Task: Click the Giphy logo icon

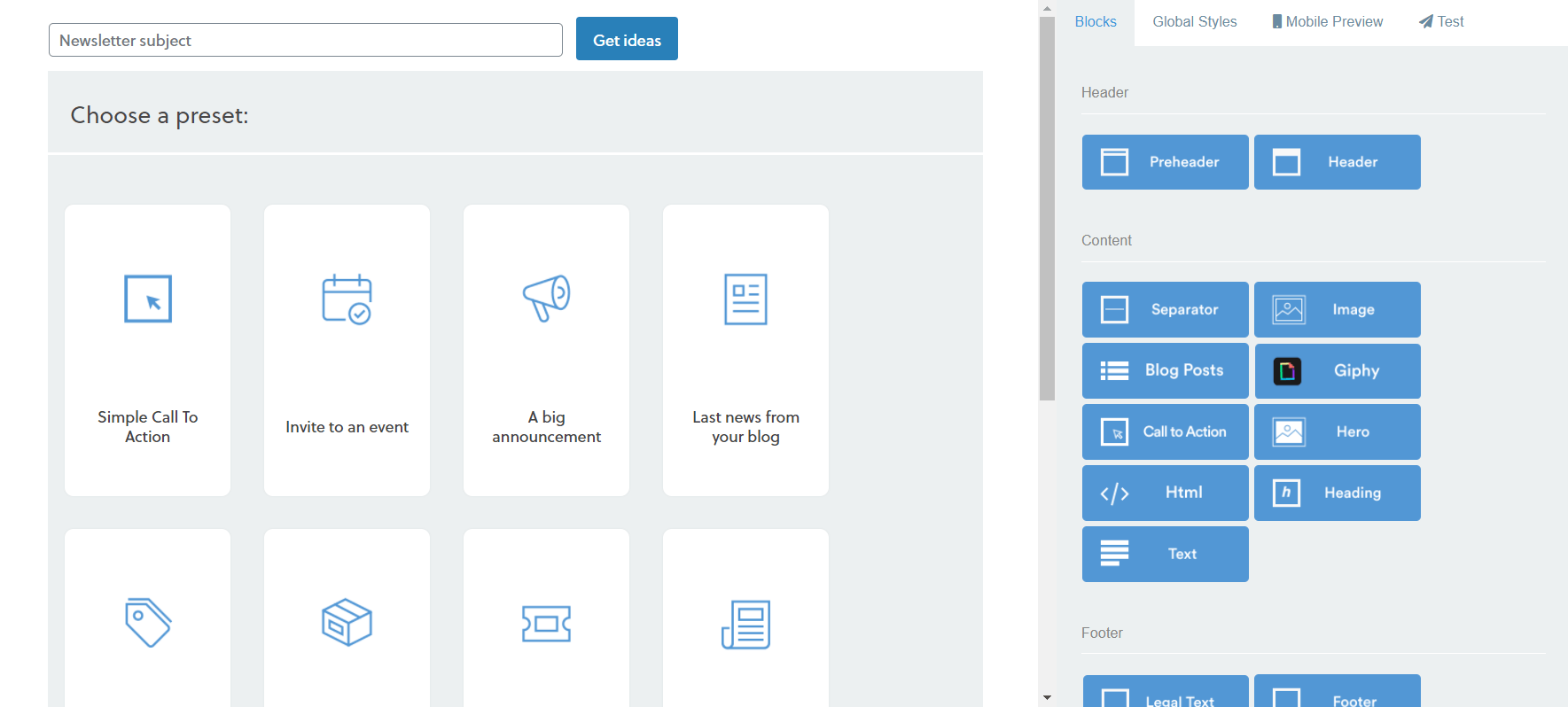Action: click(x=1287, y=370)
